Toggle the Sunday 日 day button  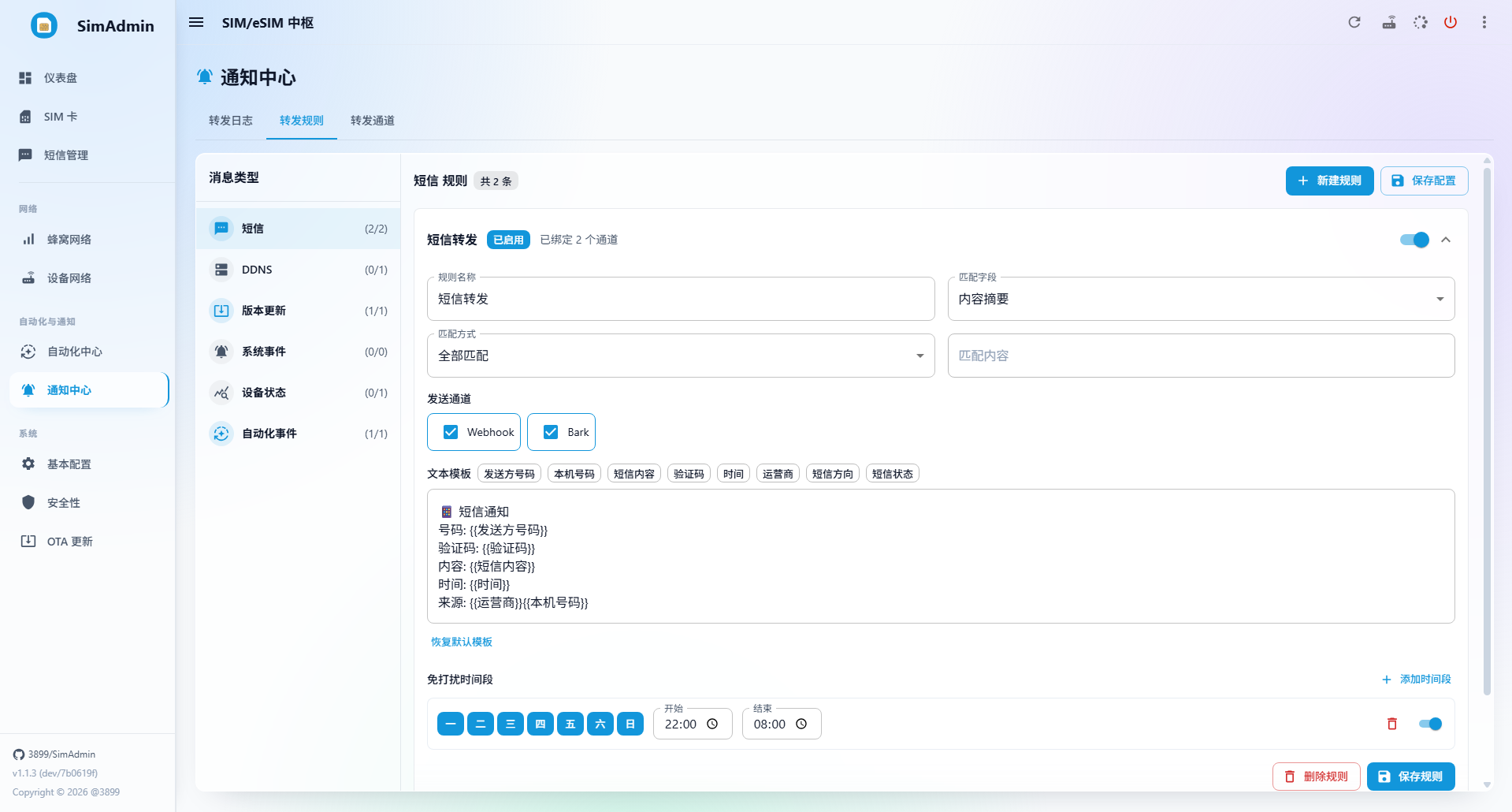[x=630, y=724]
